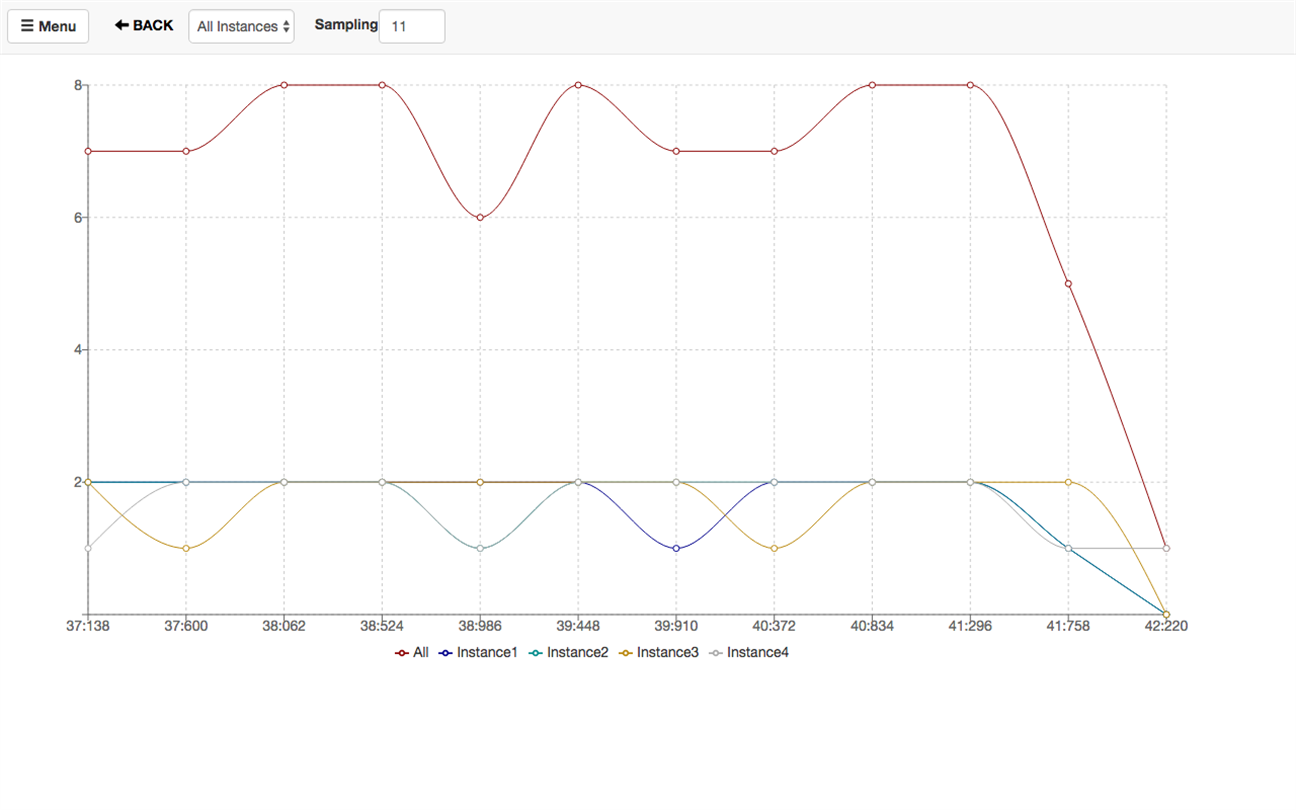This screenshot has height=810, width=1296.
Task: Toggle Instance1 legend entry
Action: pyautogui.click(x=478, y=652)
